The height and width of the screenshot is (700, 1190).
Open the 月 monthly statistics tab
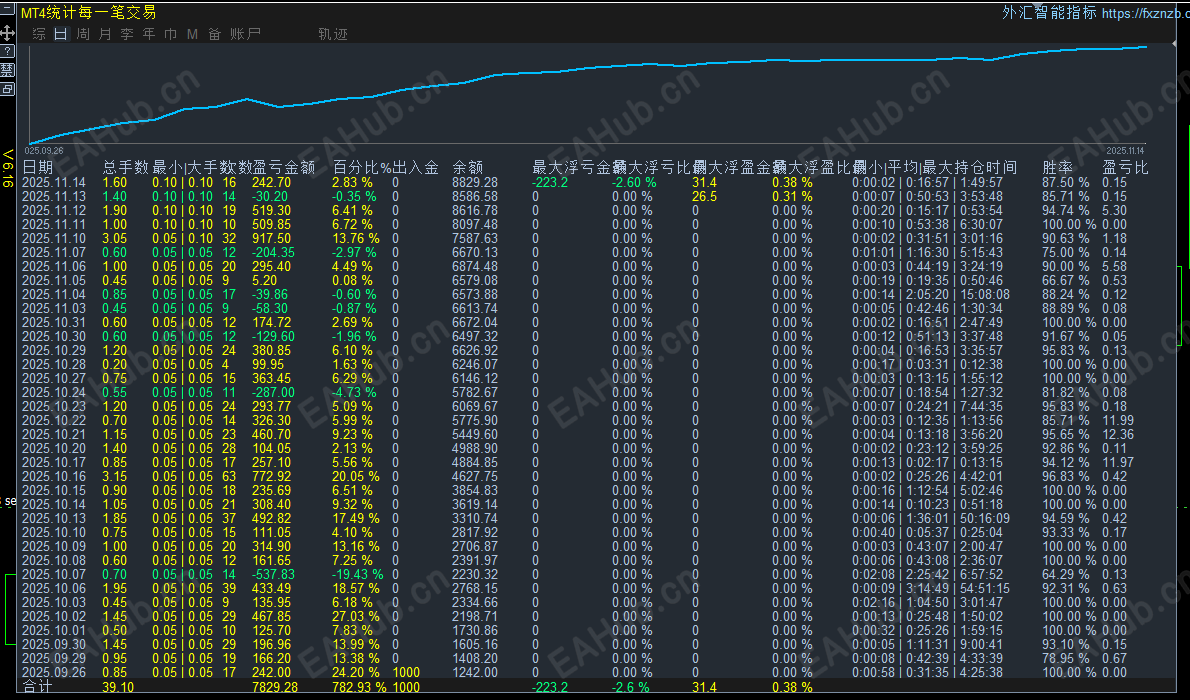(x=105, y=34)
